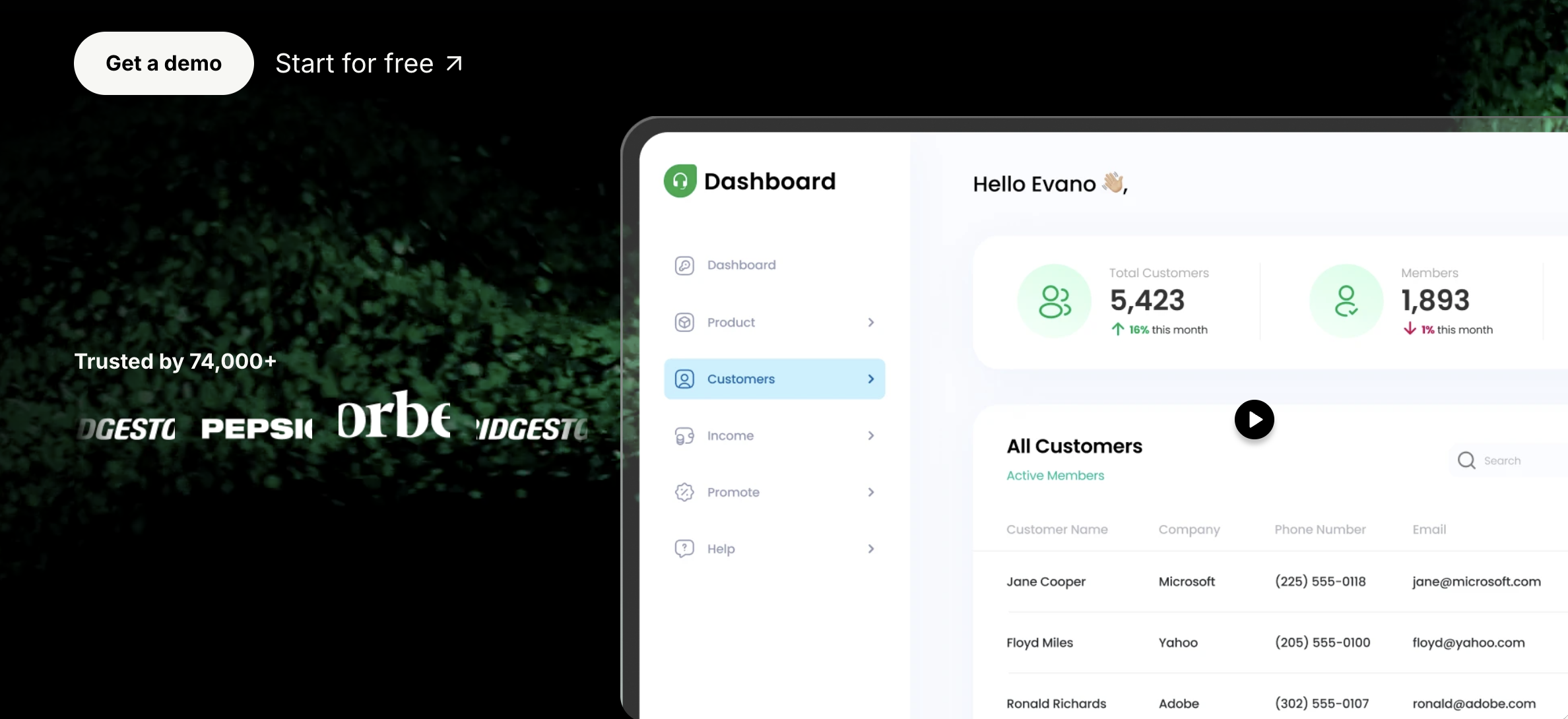Image resolution: width=1568 pixels, height=719 pixels.
Task: Click the floyd@yahoo.com email
Action: (1468, 642)
